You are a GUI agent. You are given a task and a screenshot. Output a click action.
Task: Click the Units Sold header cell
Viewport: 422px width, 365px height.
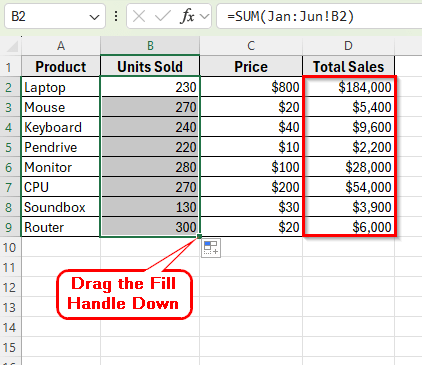click(x=150, y=67)
